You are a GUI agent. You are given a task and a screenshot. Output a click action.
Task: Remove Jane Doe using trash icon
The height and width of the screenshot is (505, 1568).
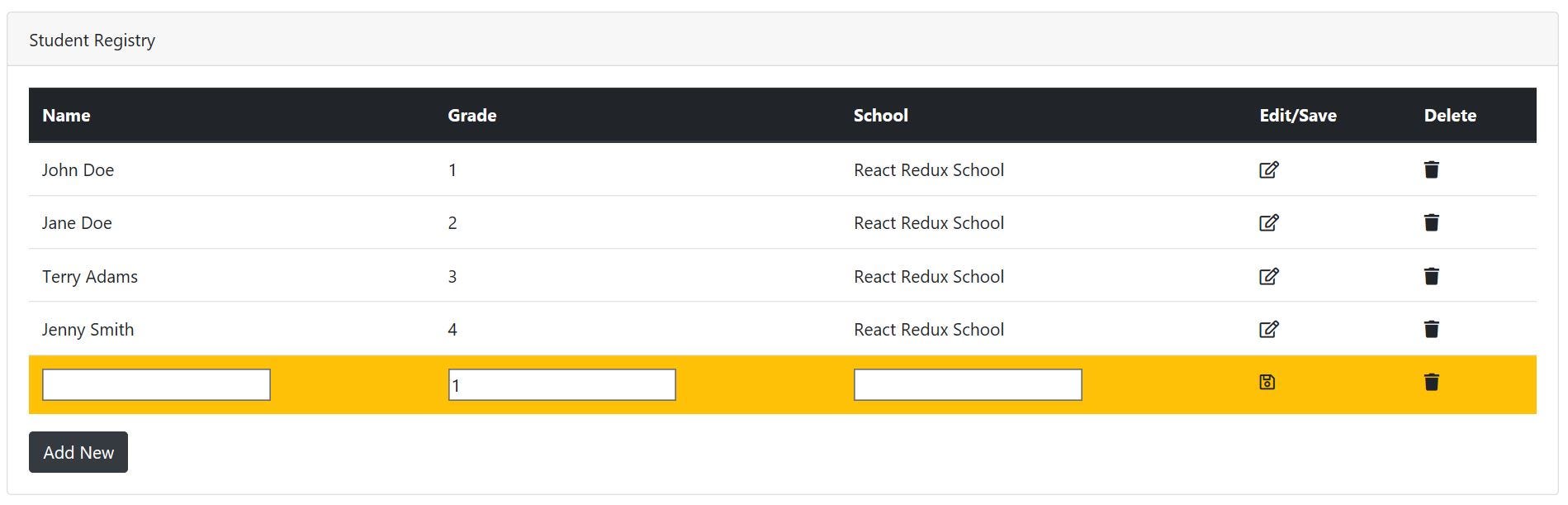click(1432, 222)
